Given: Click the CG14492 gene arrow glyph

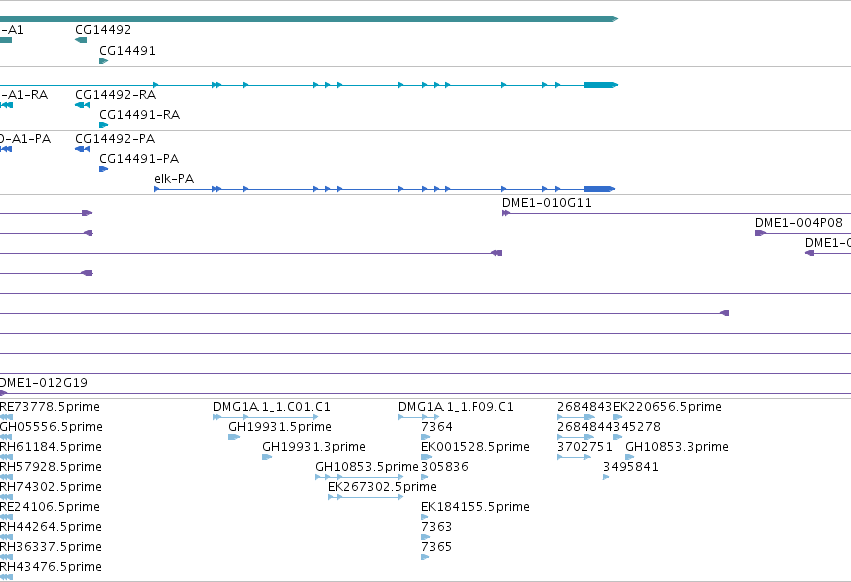Looking at the screenshot, I should pyautogui.click(x=81, y=40).
